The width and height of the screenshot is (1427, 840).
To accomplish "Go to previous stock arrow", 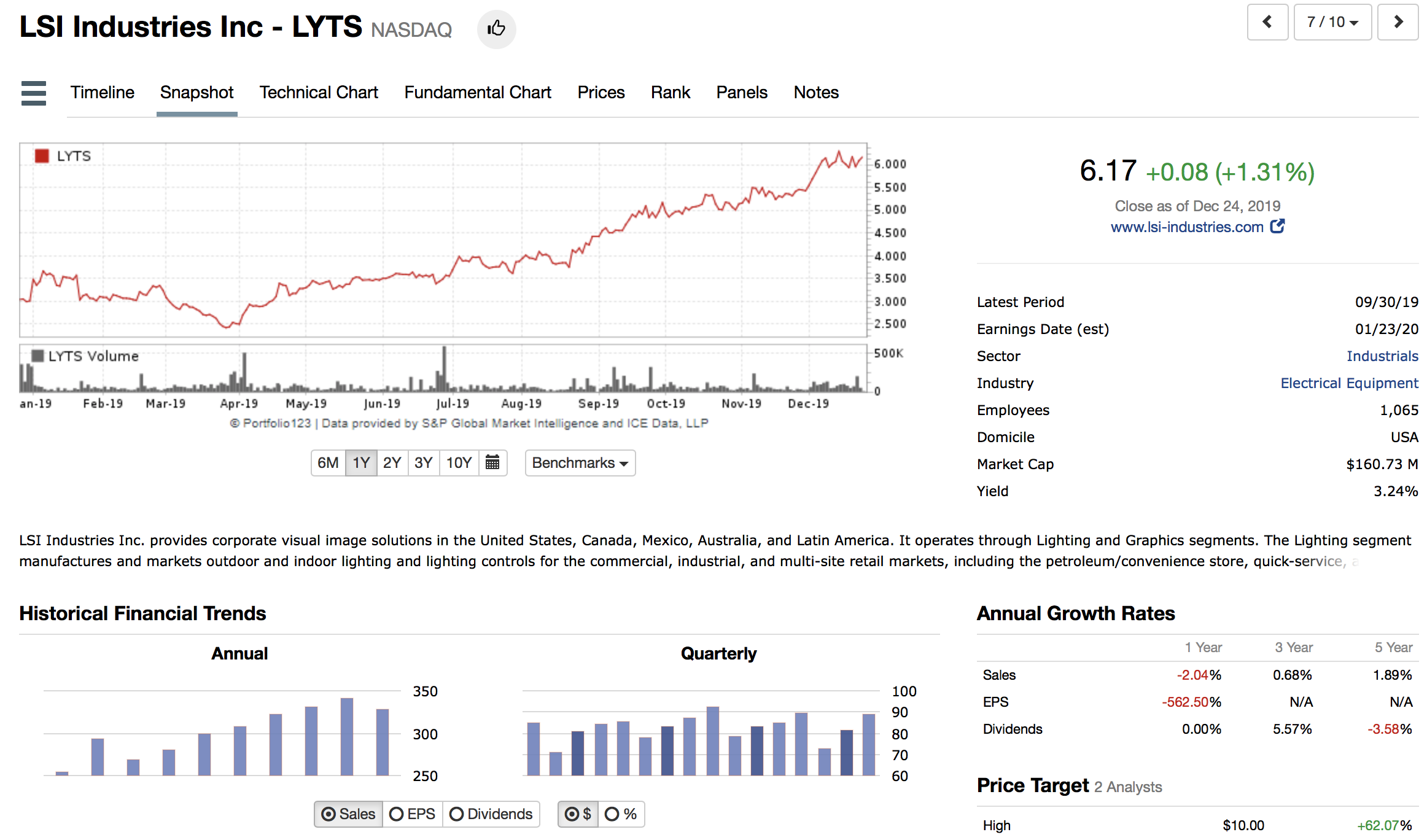I will [x=1267, y=23].
